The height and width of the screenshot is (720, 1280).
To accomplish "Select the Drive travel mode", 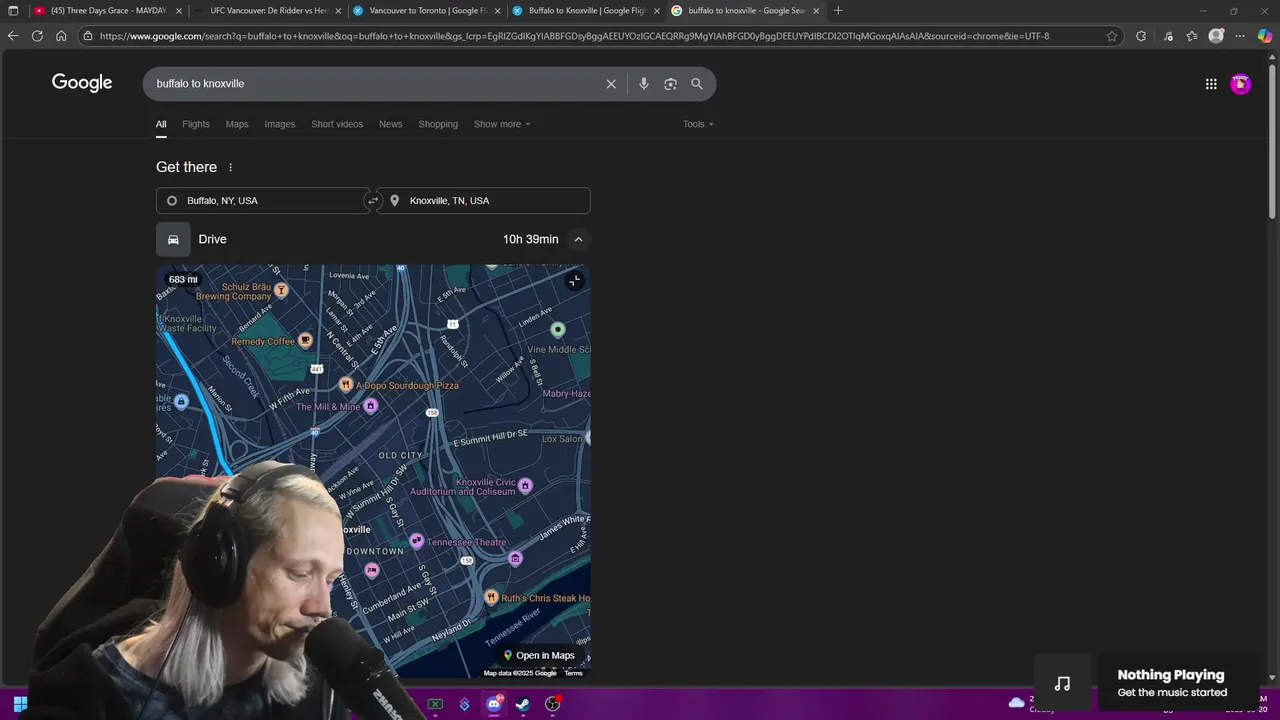I will [173, 239].
